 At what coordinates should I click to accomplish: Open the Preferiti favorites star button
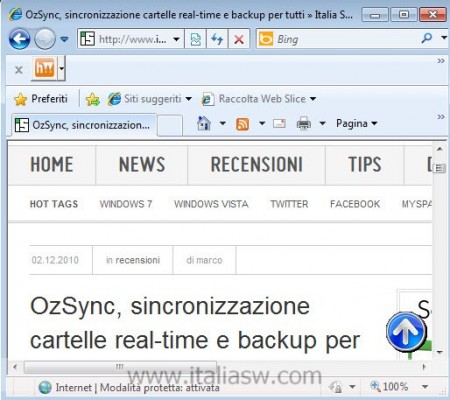point(41,99)
